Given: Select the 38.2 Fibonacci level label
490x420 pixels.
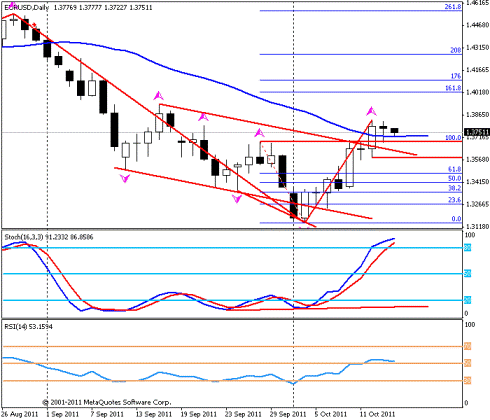Looking at the screenshot, I should tap(454, 188).
